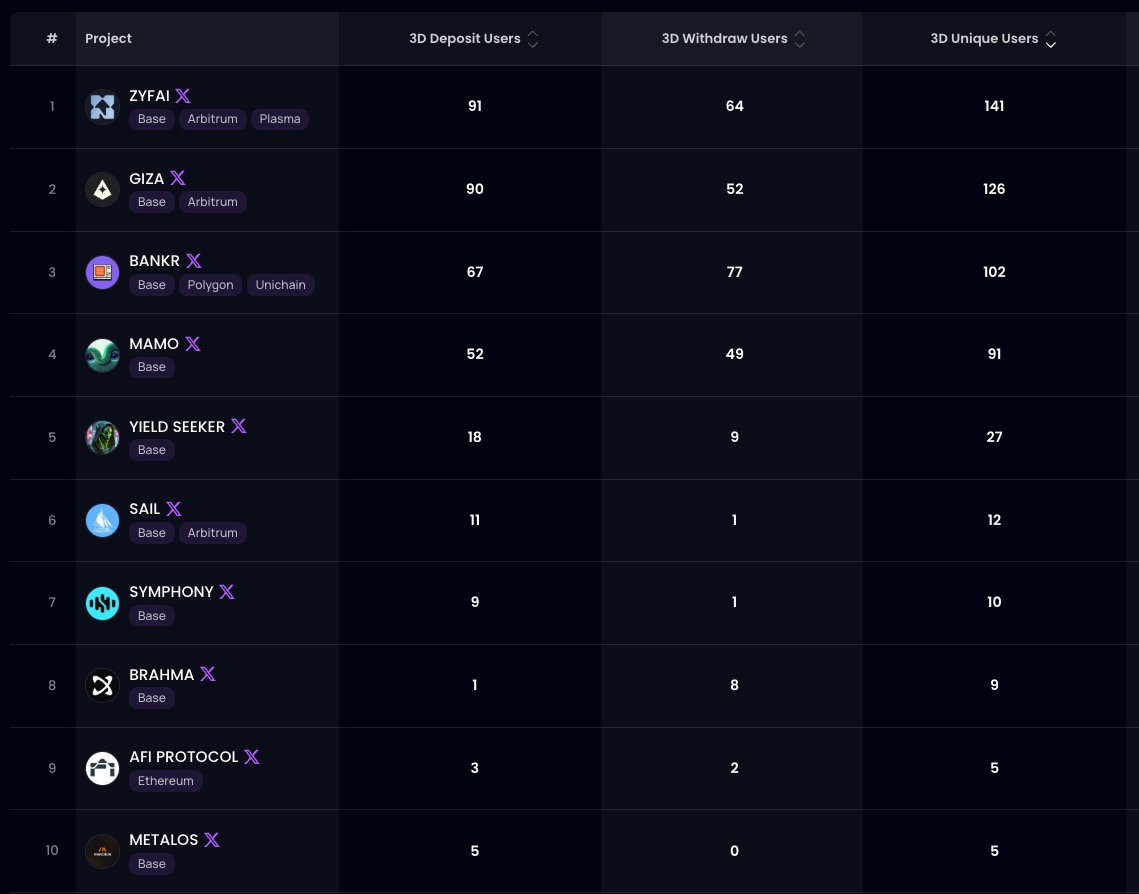
Task: Click BANKR's Polygon chain tag
Action: pos(211,285)
